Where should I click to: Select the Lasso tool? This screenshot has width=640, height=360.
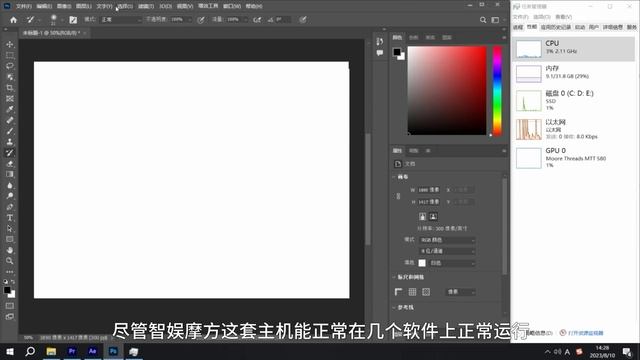(10, 66)
